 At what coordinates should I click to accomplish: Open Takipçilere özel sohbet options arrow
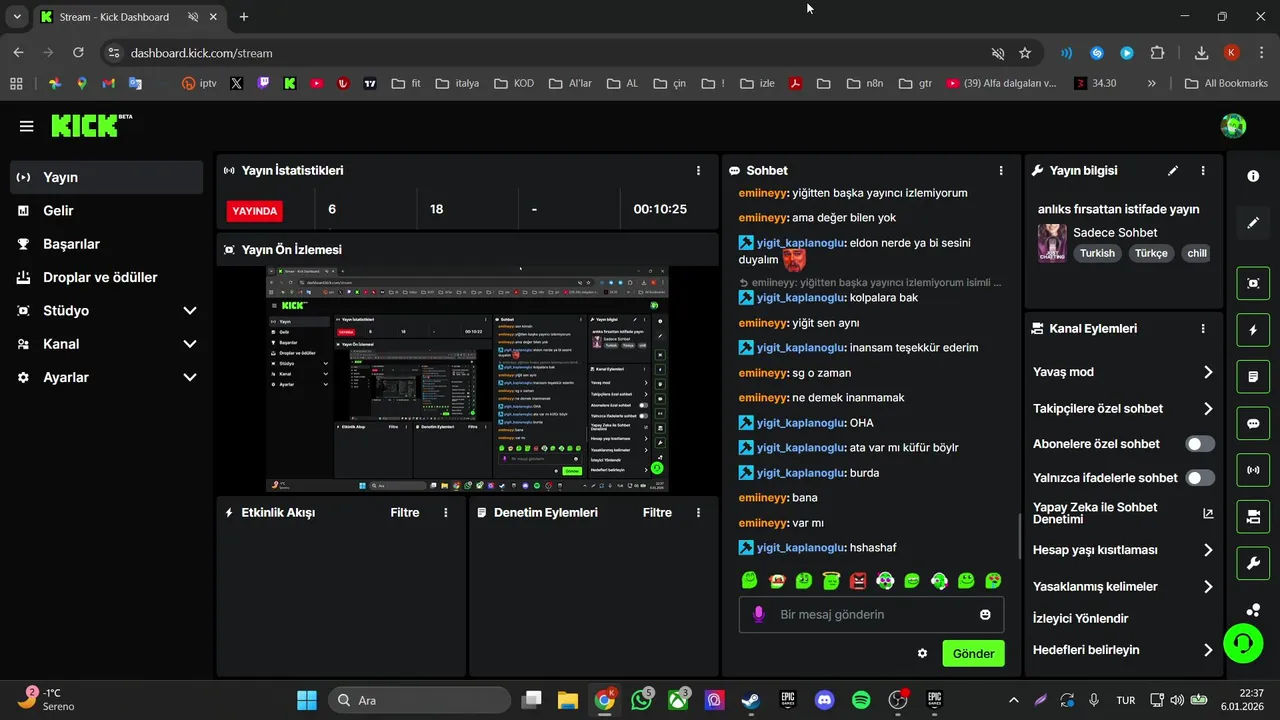[1208, 408]
